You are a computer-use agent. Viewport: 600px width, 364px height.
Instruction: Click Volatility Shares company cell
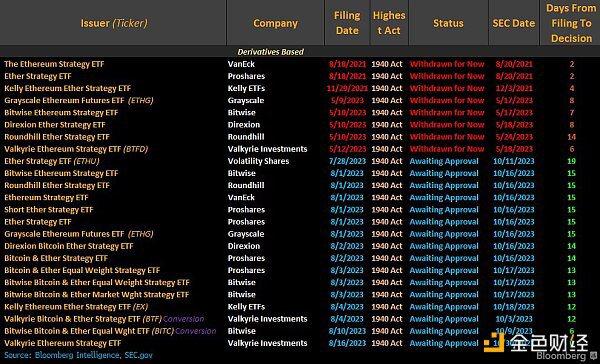click(x=258, y=161)
